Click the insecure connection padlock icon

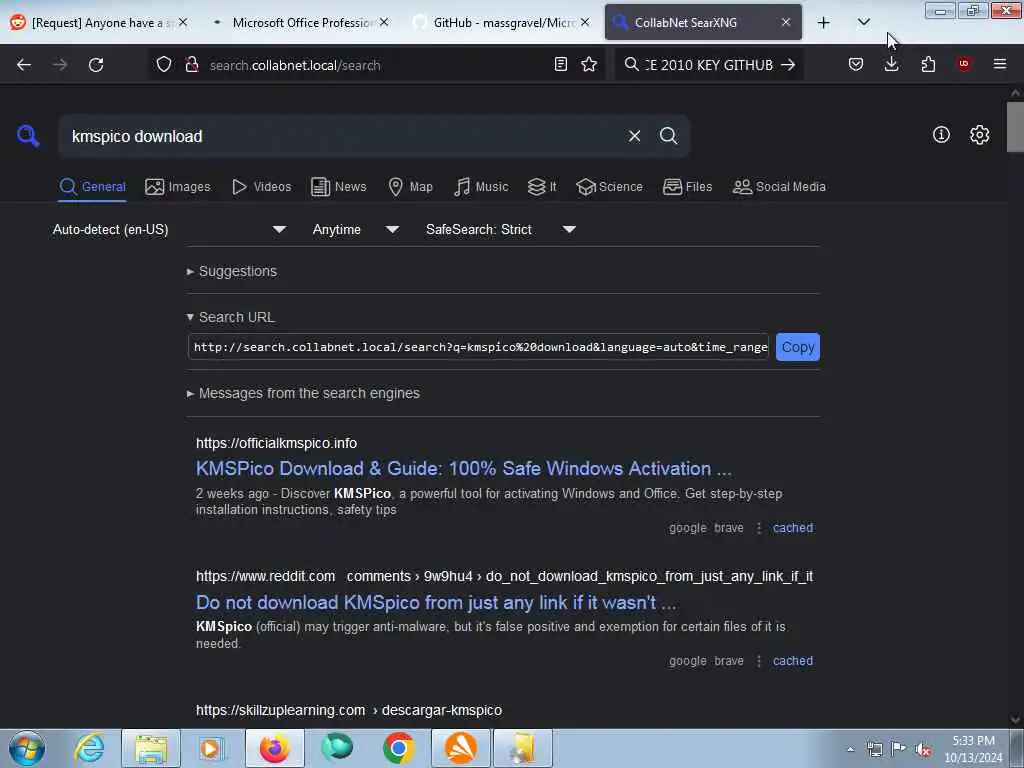(191, 64)
